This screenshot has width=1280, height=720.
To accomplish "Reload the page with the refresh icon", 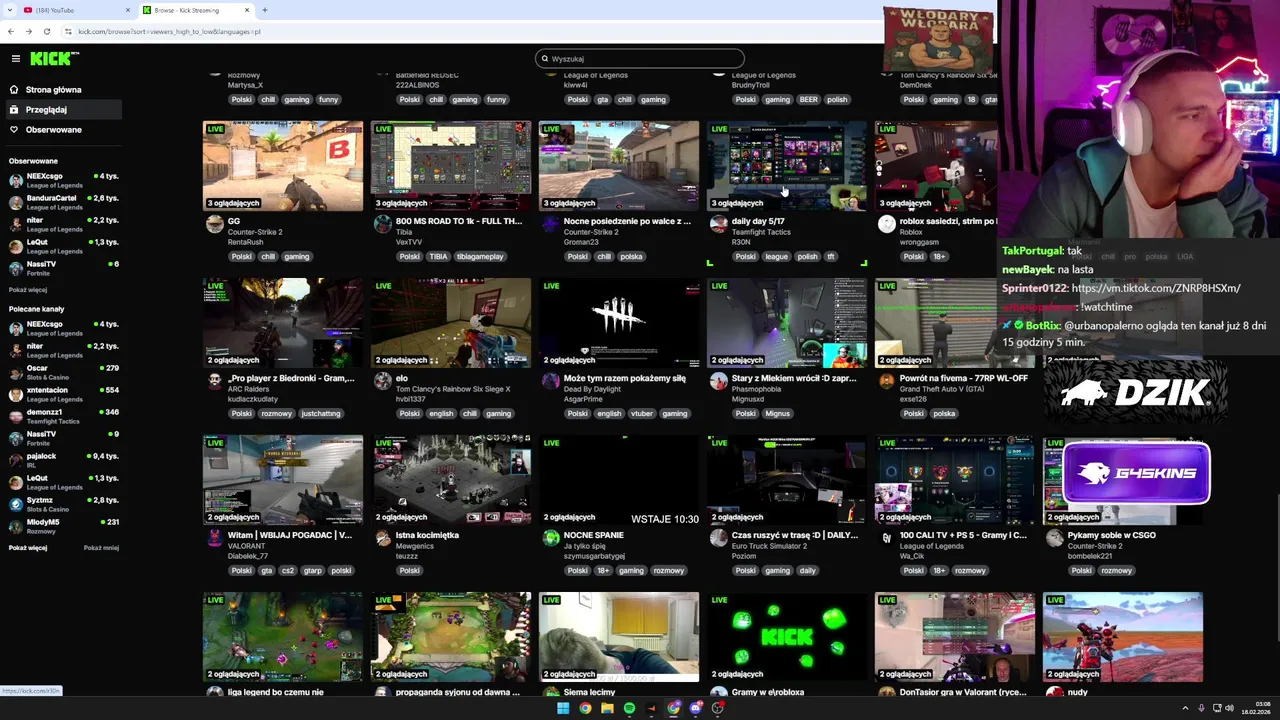I will click(x=46, y=31).
